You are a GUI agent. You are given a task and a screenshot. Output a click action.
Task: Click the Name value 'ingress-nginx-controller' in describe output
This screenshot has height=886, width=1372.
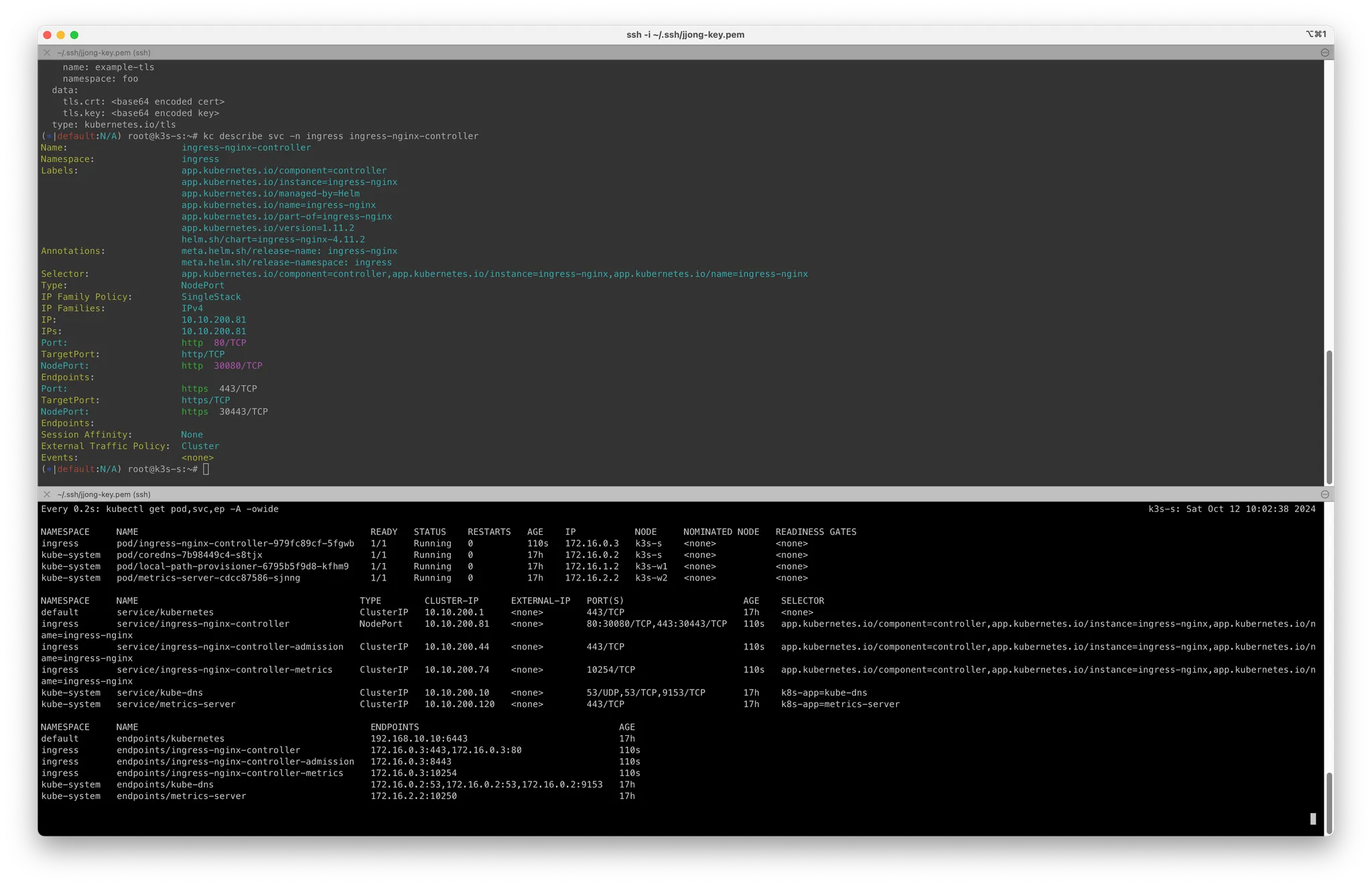246,147
